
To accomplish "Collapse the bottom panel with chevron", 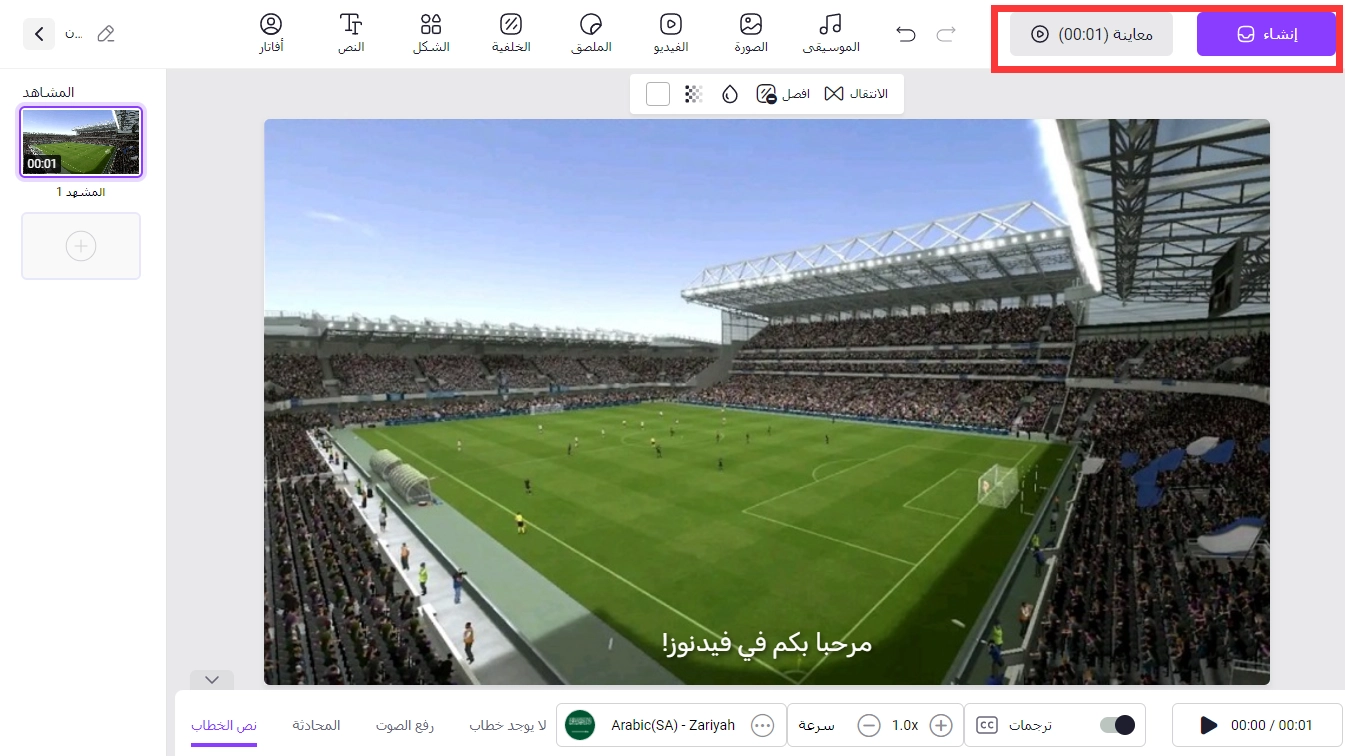I will (212, 679).
